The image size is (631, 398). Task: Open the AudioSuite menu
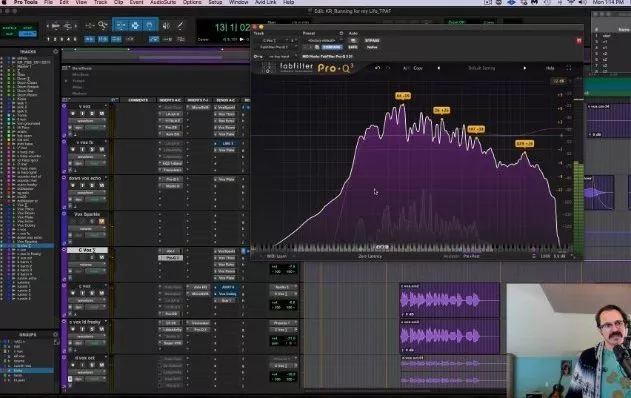click(x=163, y=2)
